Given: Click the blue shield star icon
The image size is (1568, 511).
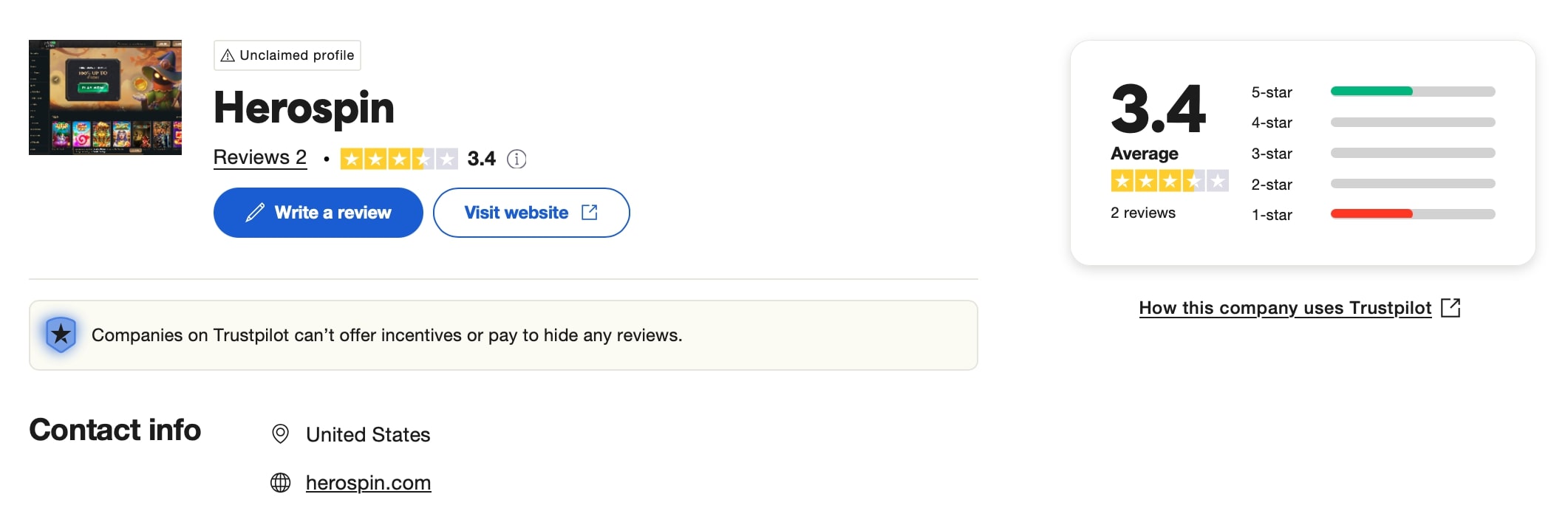Looking at the screenshot, I should 61,335.
